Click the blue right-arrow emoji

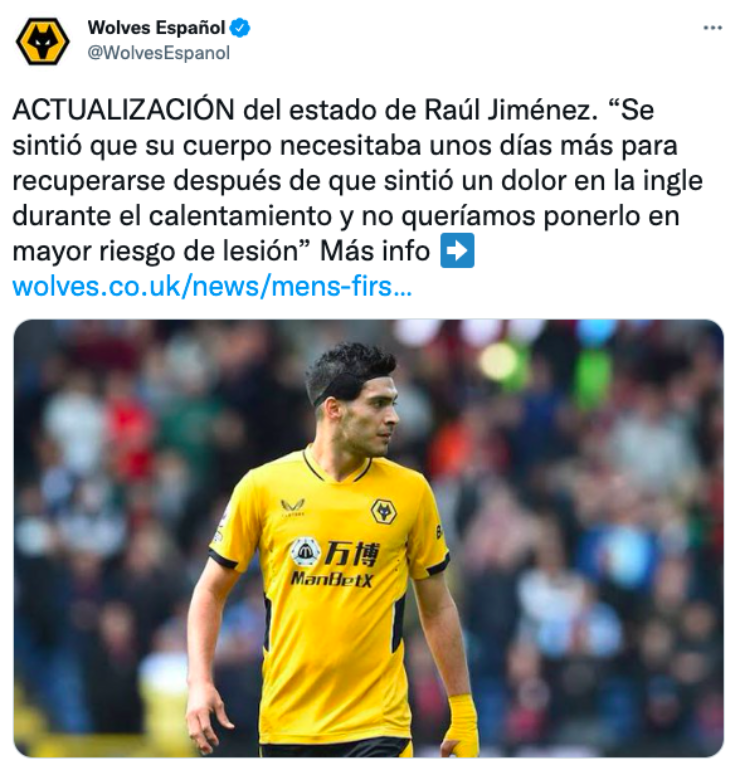(457, 250)
